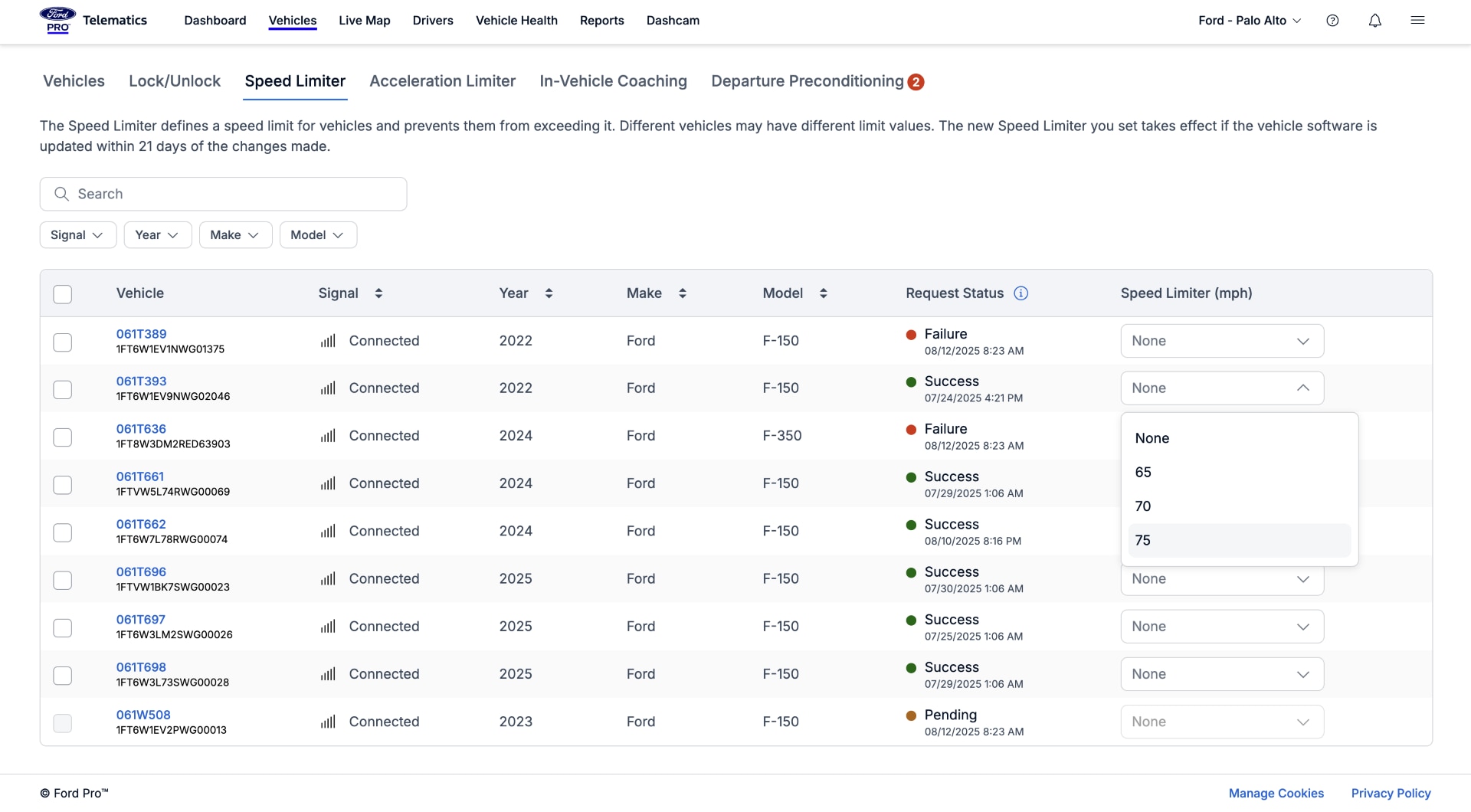Click the Manage Cookies link

point(1276,793)
